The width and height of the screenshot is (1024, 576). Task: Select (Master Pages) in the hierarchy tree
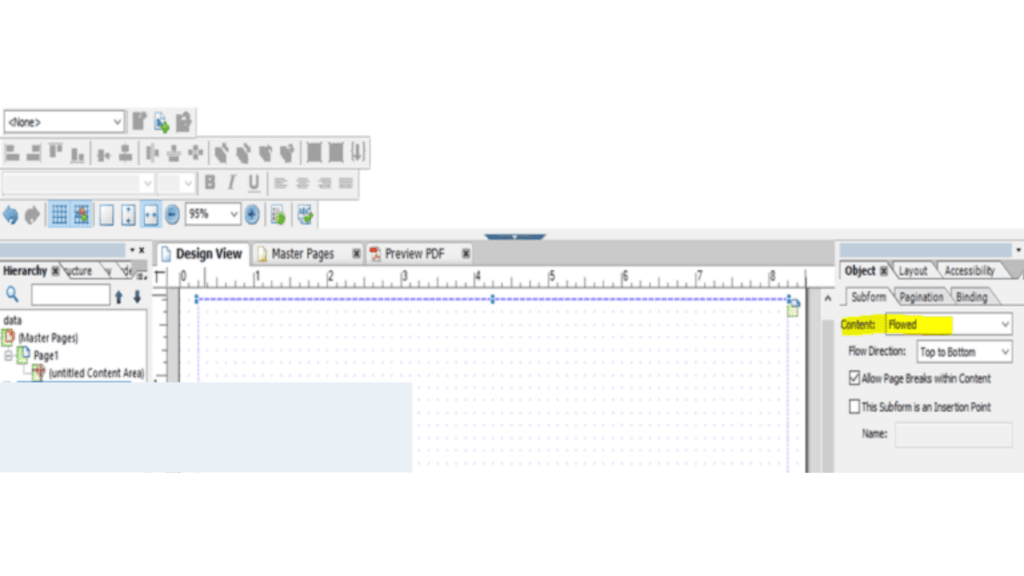[48, 338]
